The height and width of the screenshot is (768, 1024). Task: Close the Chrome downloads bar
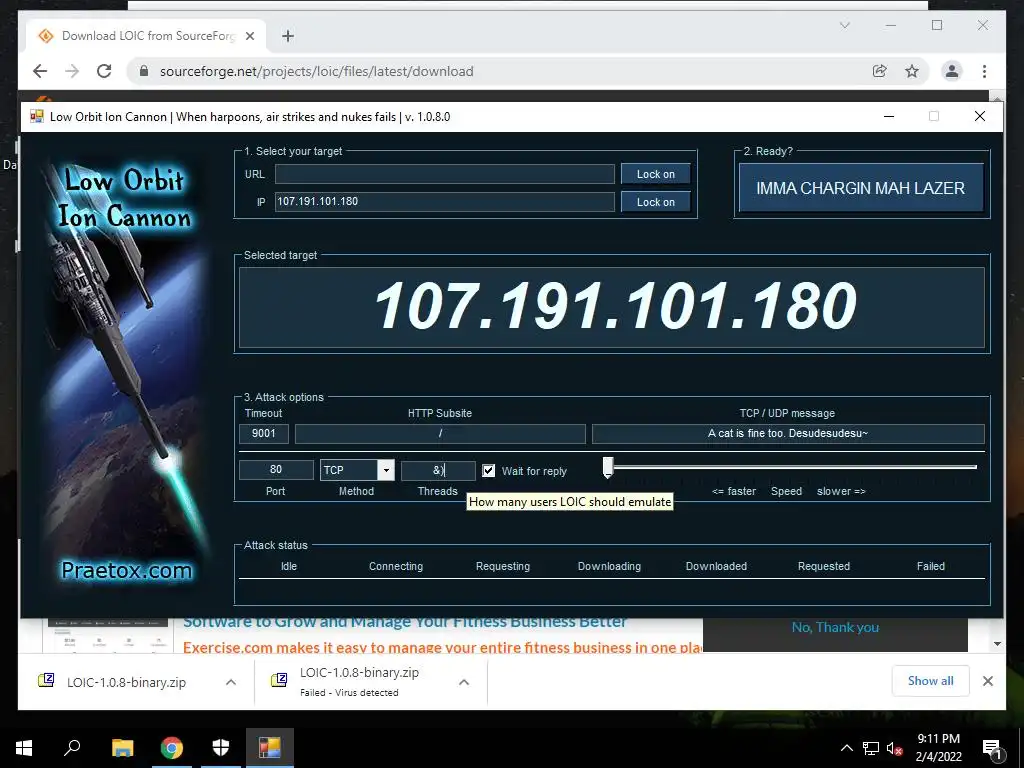tap(987, 681)
